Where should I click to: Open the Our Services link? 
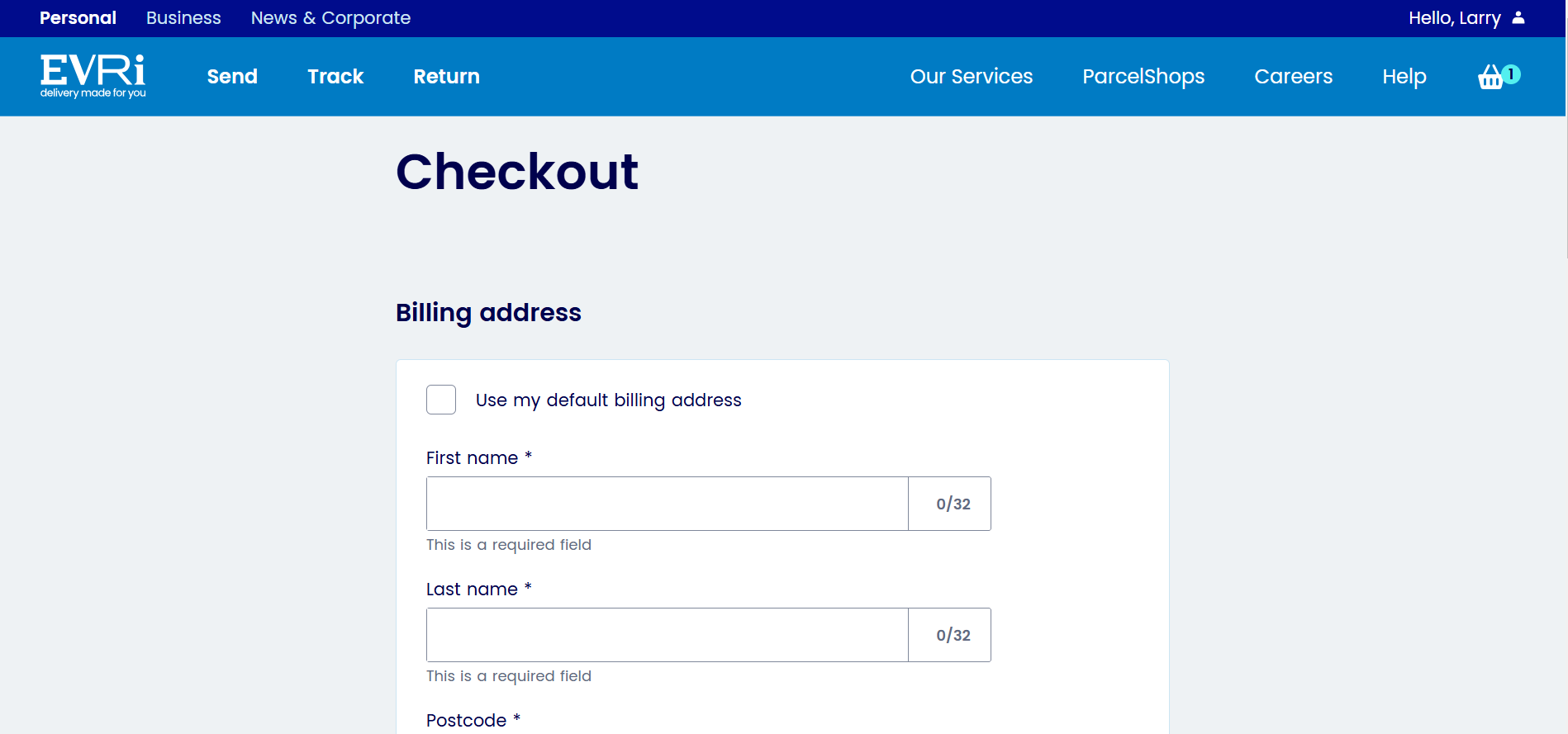972,77
